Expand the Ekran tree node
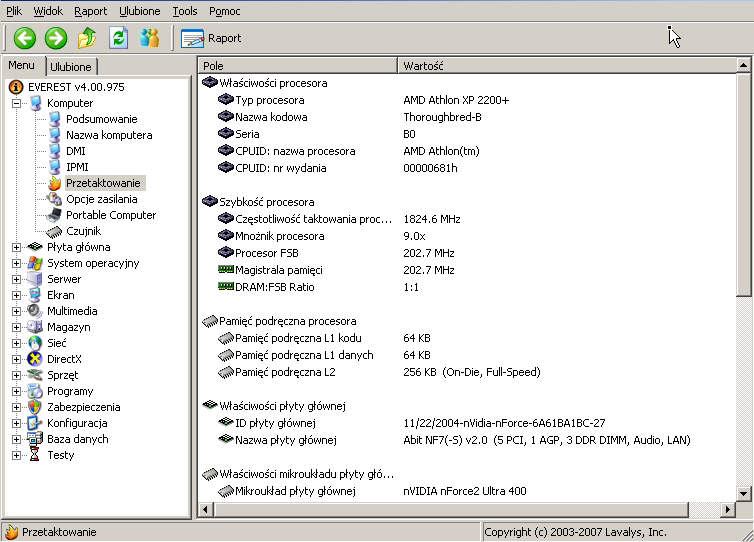This screenshot has height=542, width=754. [16, 295]
